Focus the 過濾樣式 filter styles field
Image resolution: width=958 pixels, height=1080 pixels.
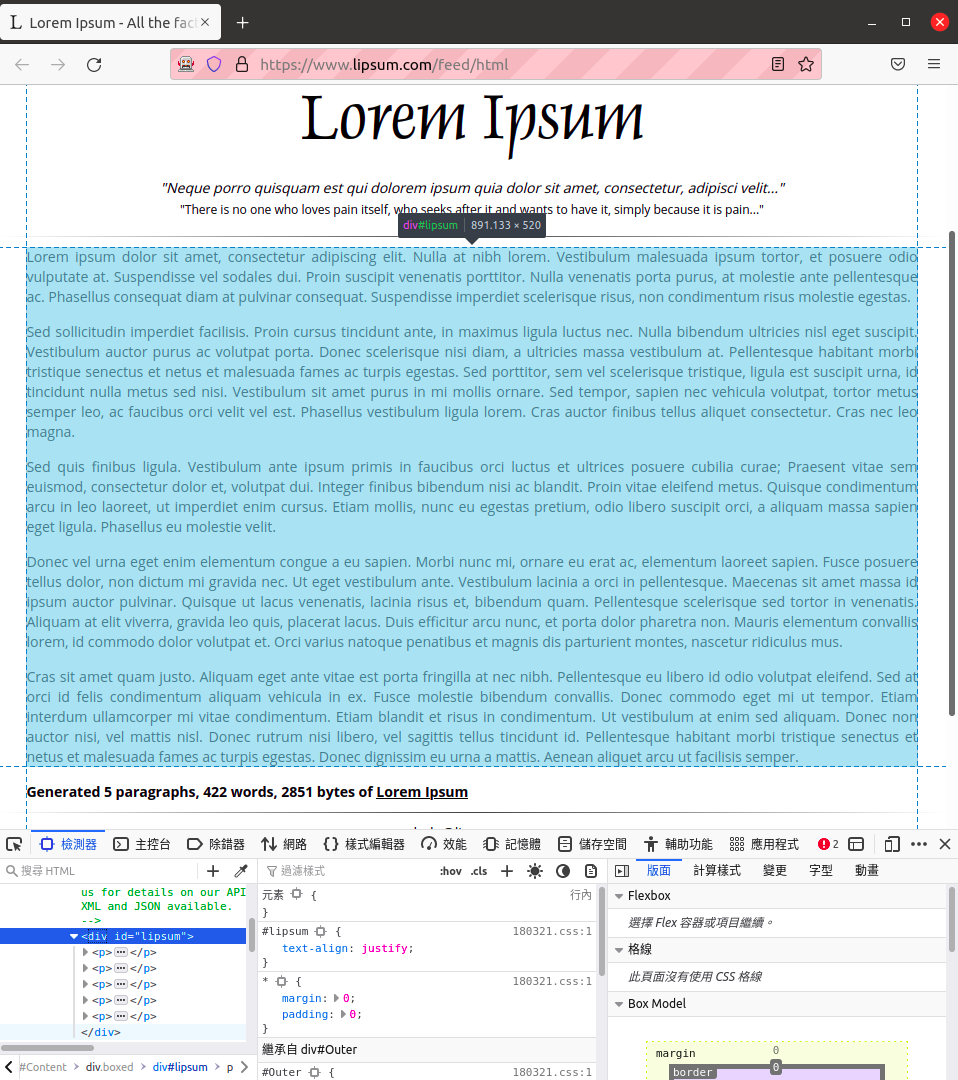click(348, 871)
